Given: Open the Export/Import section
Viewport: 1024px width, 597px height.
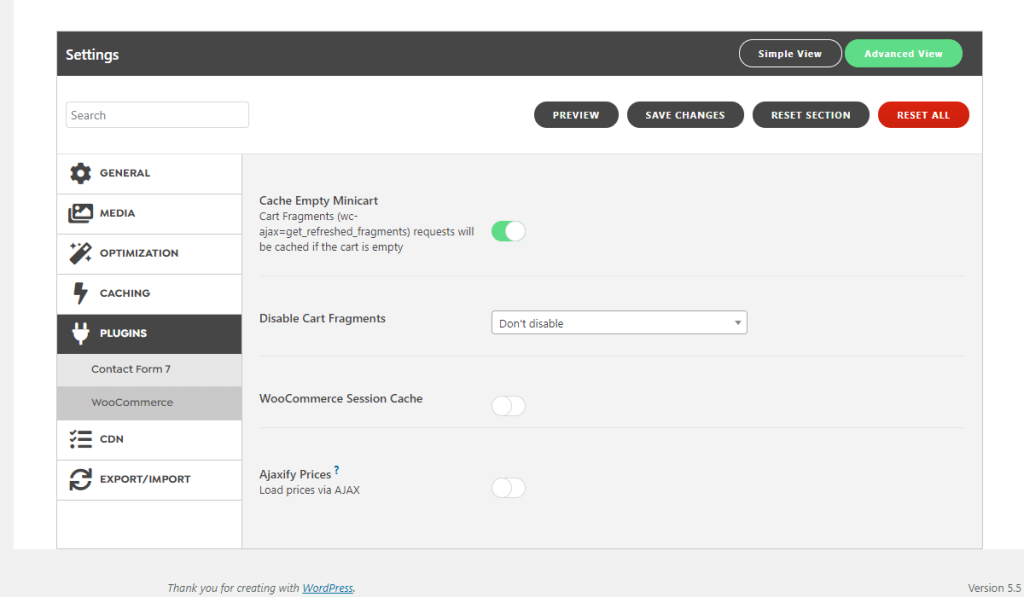Looking at the screenshot, I should tap(149, 479).
